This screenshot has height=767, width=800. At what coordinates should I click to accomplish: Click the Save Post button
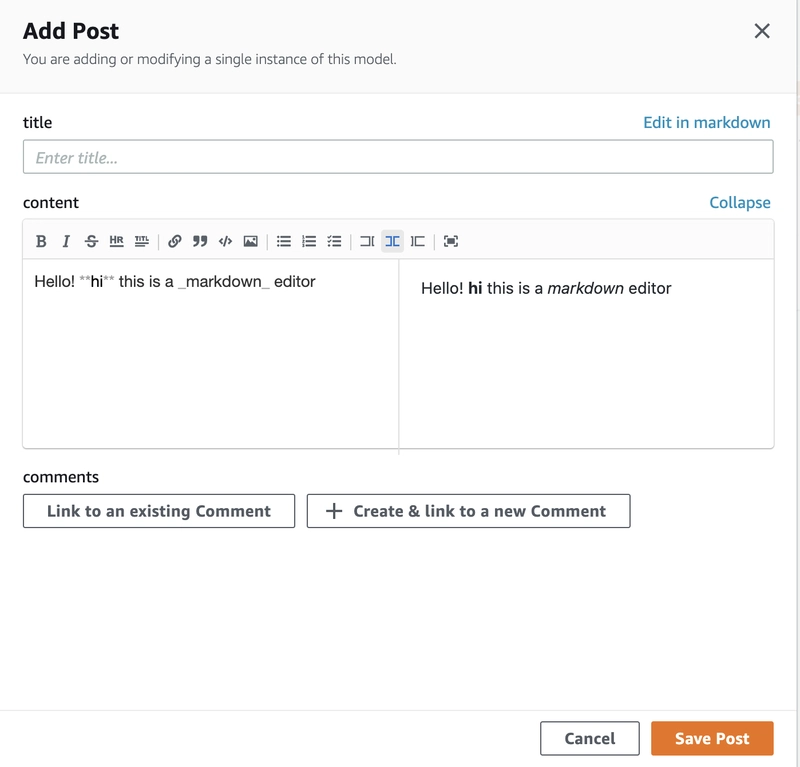click(712, 738)
